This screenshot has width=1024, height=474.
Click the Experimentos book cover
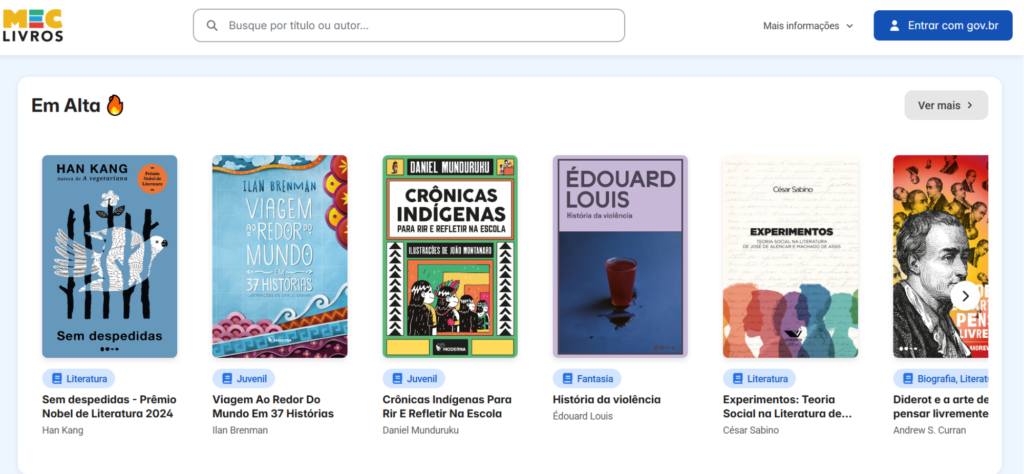click(x=790, y=256)
